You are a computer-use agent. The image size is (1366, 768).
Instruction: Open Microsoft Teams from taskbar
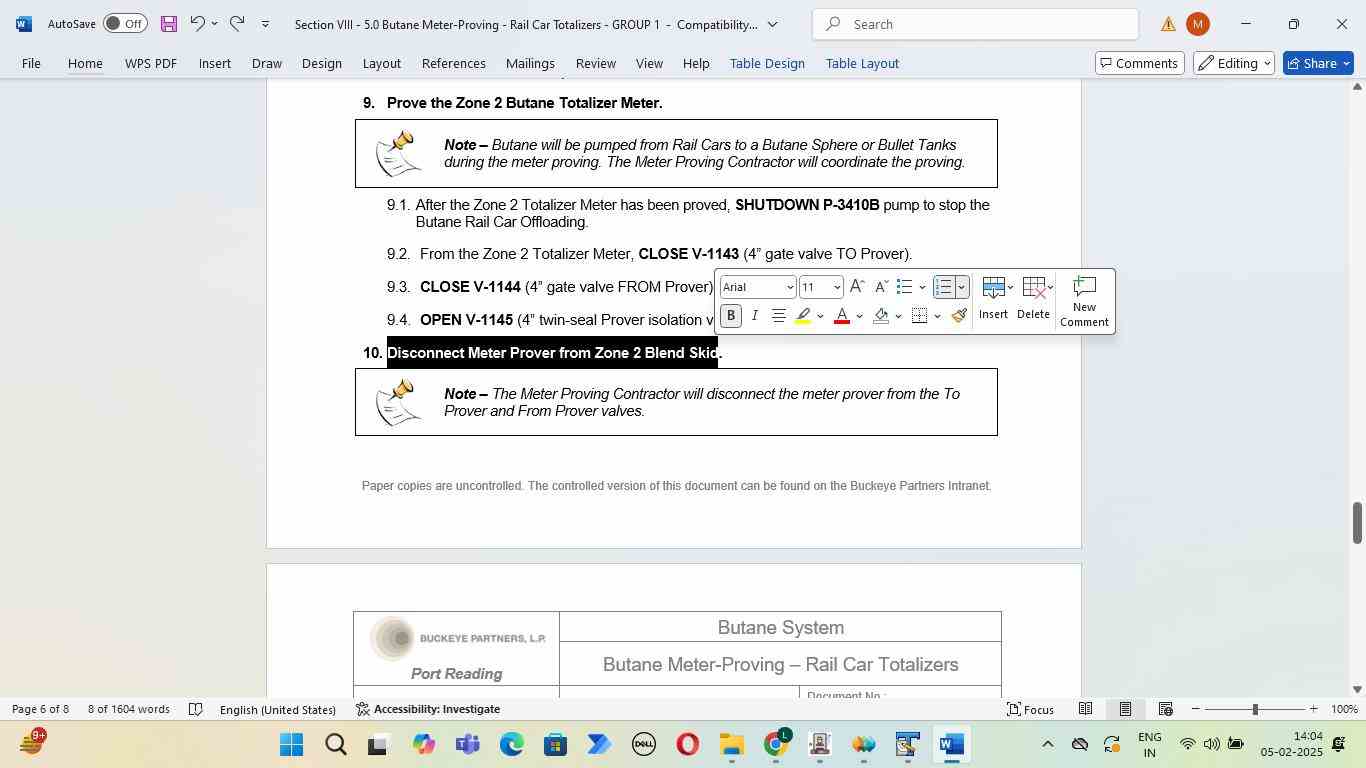pos(468,745)
